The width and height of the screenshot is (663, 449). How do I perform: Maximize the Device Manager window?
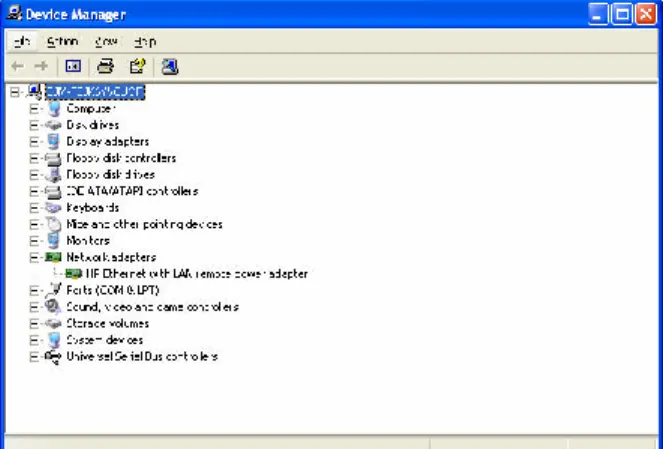click(x=622, y=14)
